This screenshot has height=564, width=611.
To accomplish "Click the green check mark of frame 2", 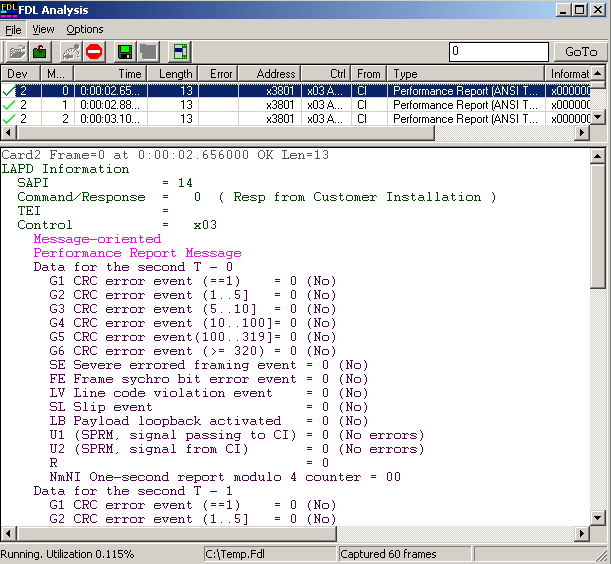I will coord(9,118).
